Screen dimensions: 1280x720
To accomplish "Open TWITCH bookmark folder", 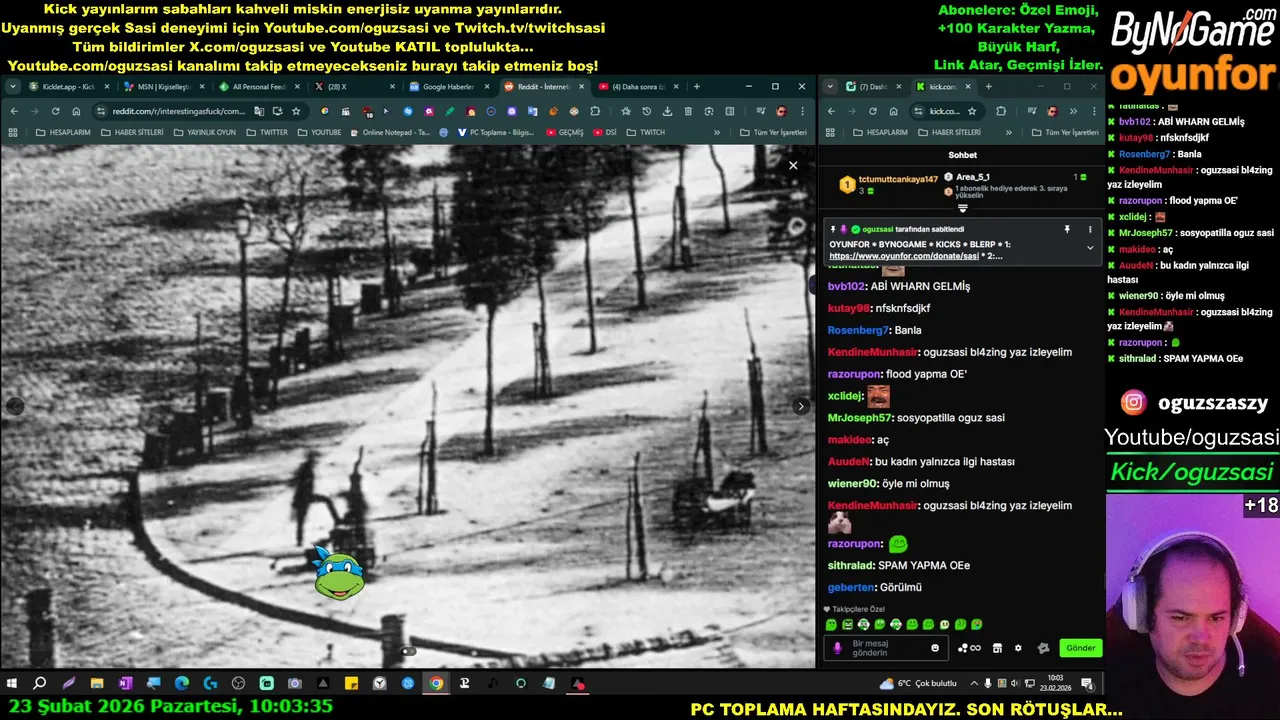I will click(645, 132).
